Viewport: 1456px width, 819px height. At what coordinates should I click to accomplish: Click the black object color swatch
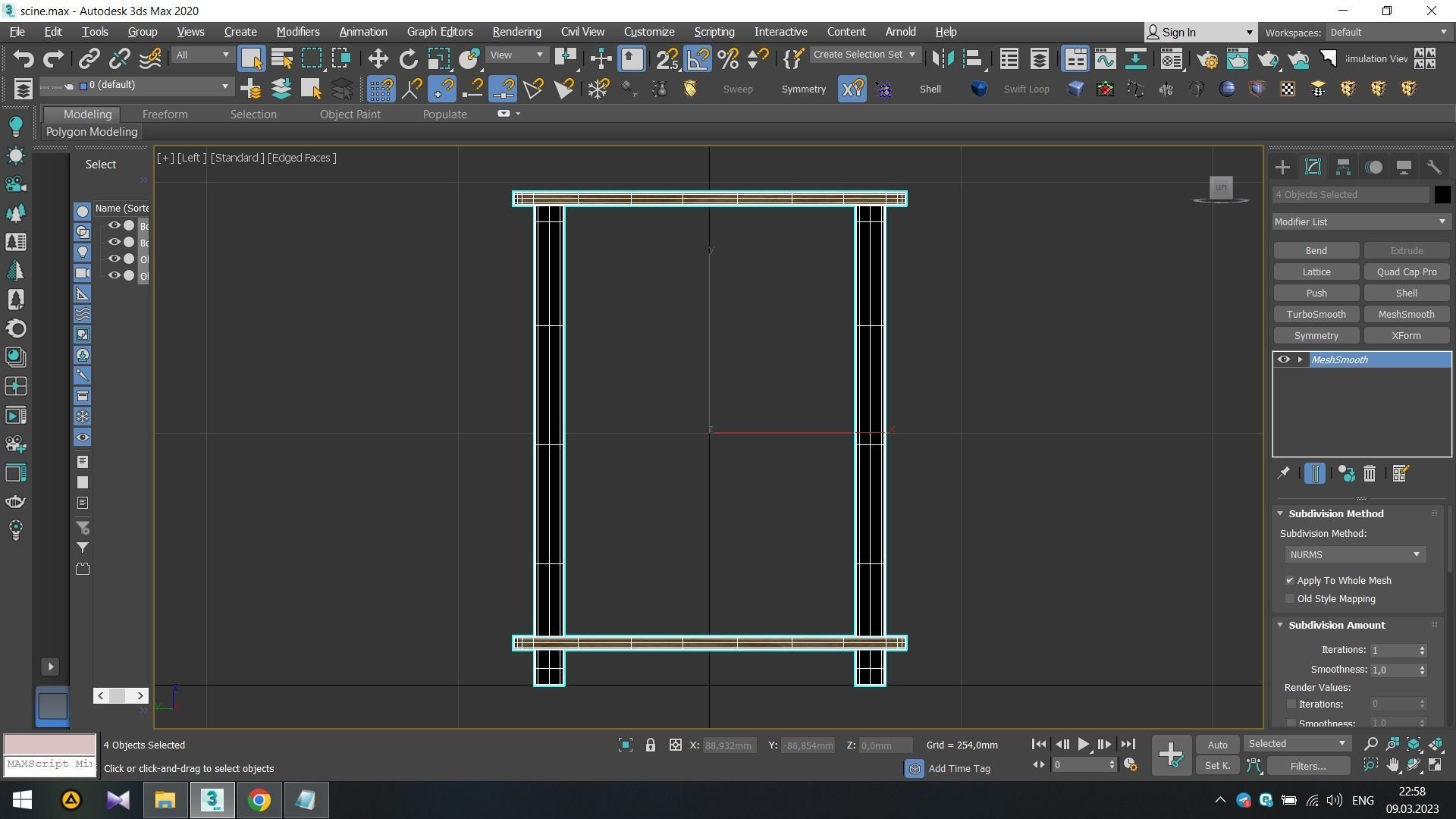1442,195
